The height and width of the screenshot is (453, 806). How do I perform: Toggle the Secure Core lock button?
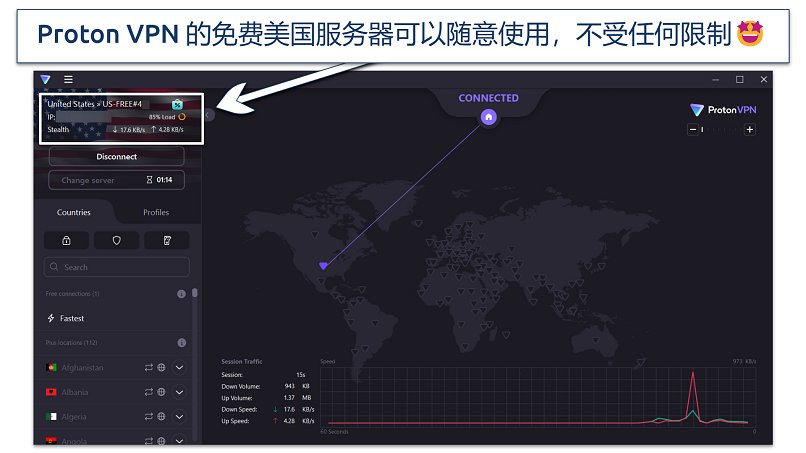(x=66, y=240)
